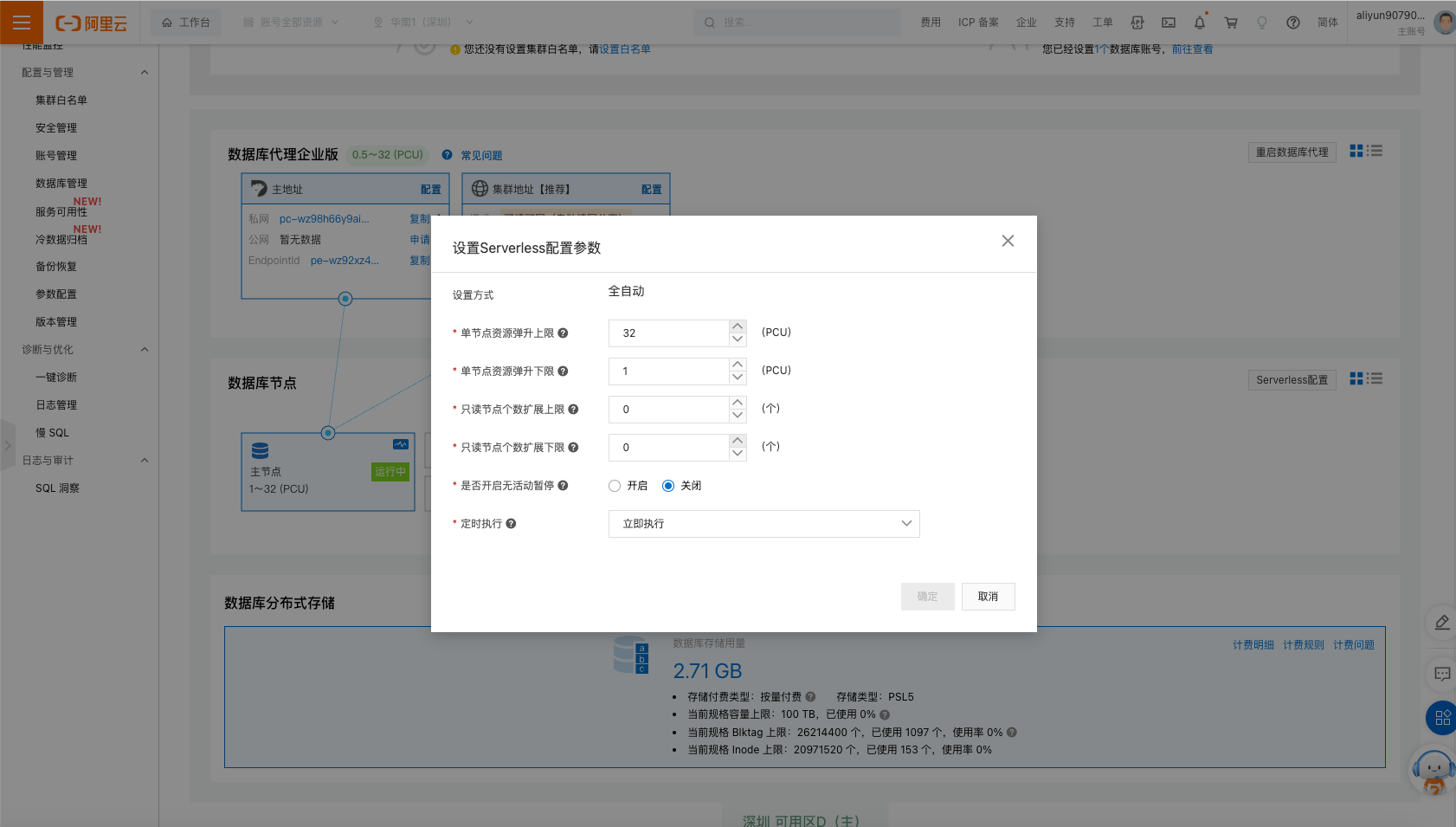1456x827 pixels.
Task: Click 简体 to change language
Action: pyautogui.click(x=1327, y=23)
